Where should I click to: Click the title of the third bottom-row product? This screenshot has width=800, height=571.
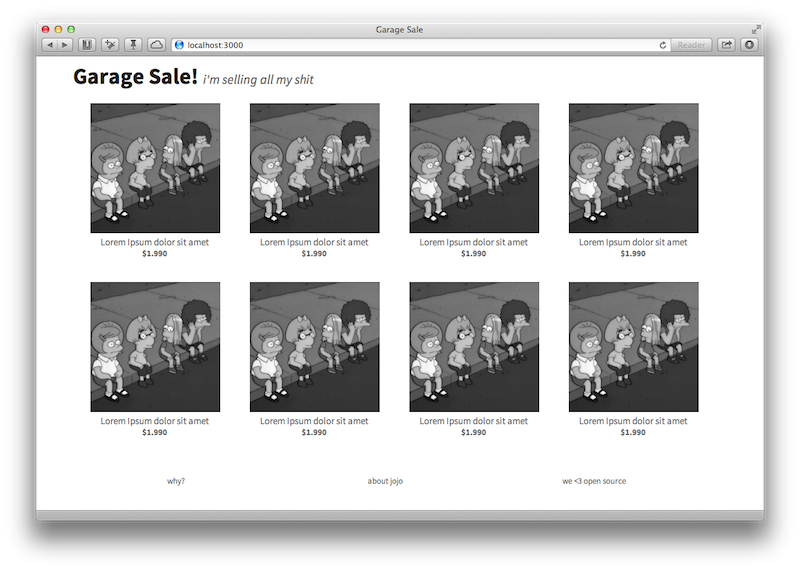click(474, 421)
